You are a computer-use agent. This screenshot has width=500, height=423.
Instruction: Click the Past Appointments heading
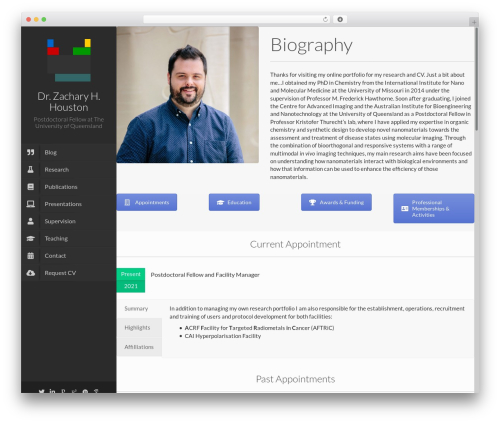(295, 379)
